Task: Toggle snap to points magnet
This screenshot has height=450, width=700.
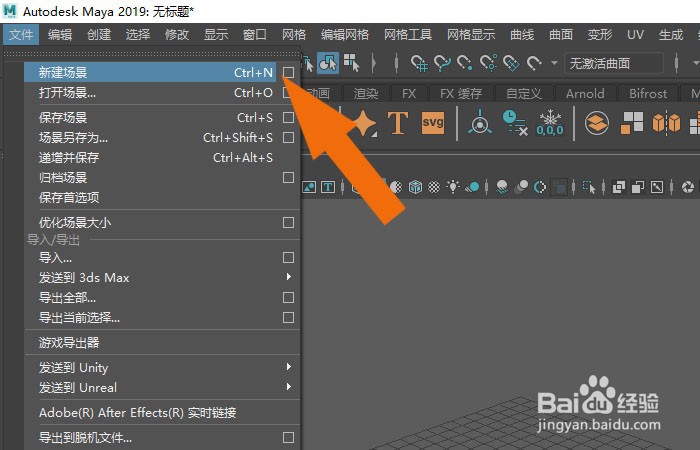Action: click(465, 63)
